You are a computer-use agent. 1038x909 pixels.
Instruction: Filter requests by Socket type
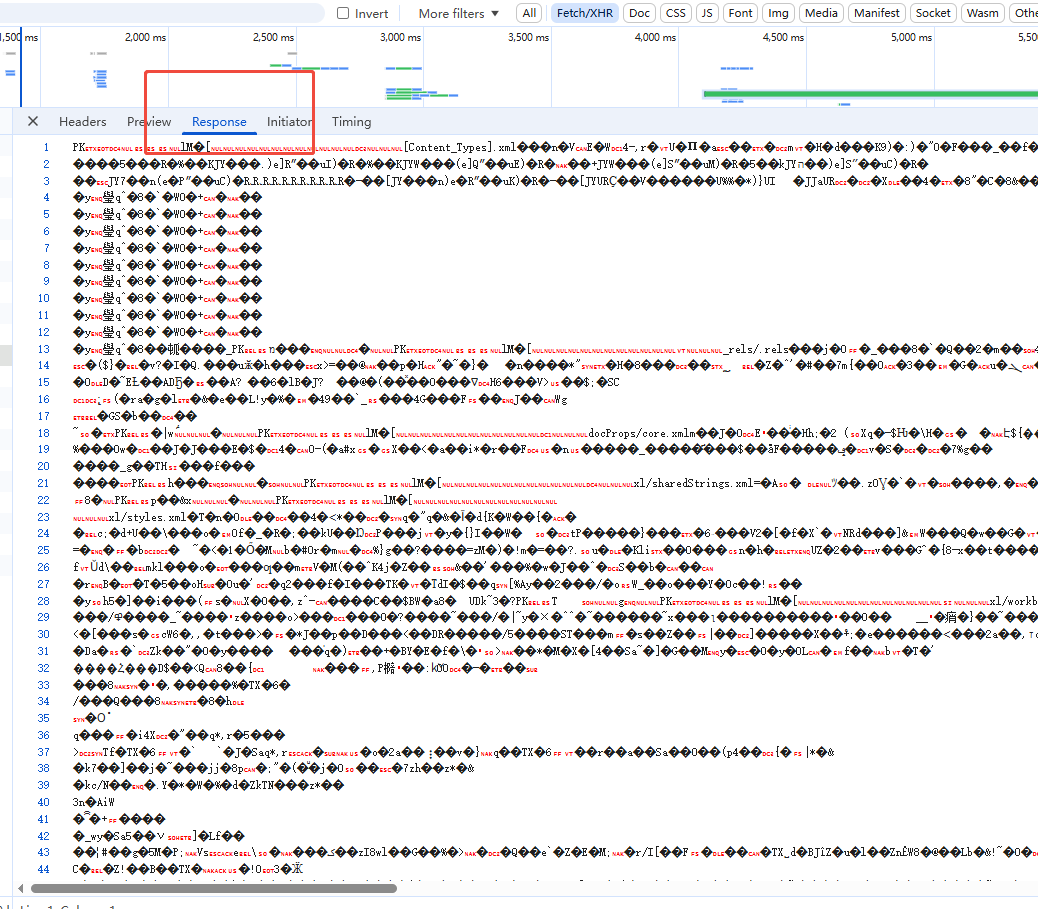(933, 13)
